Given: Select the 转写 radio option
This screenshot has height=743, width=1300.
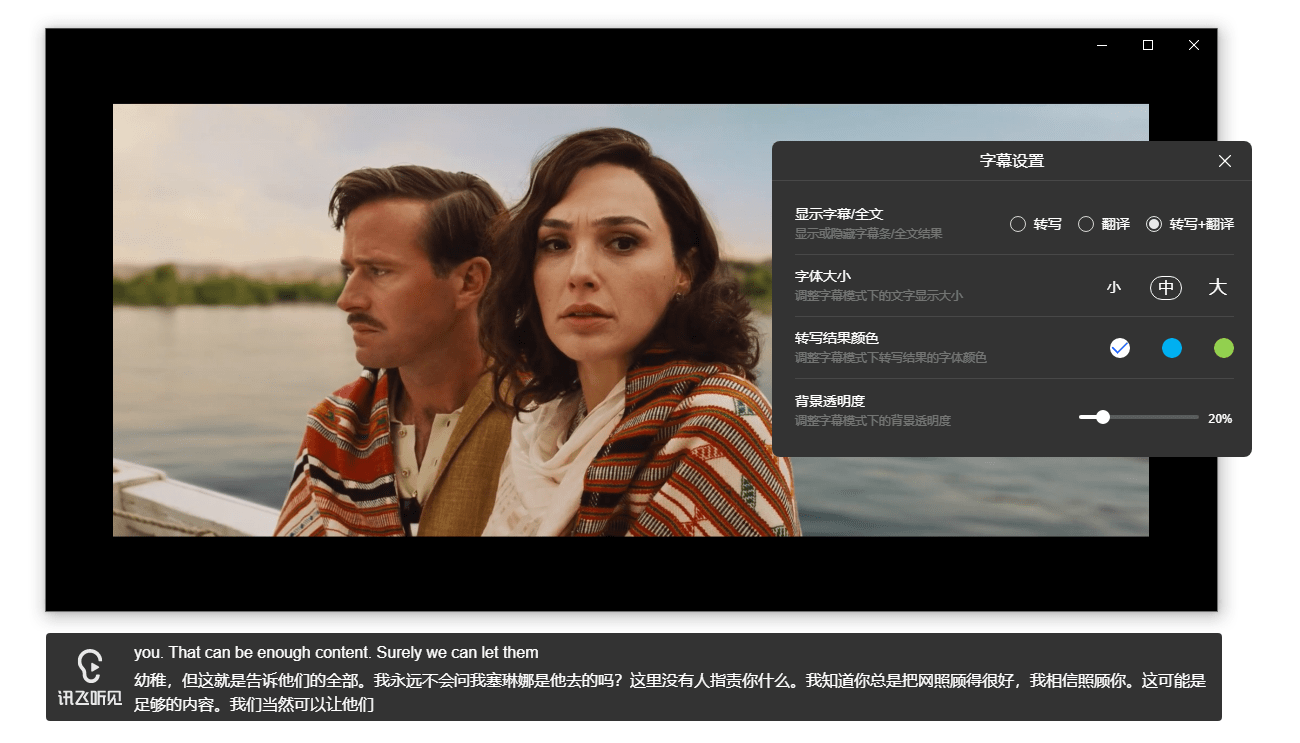Looking at the screenshot, I should [1036, 224].
